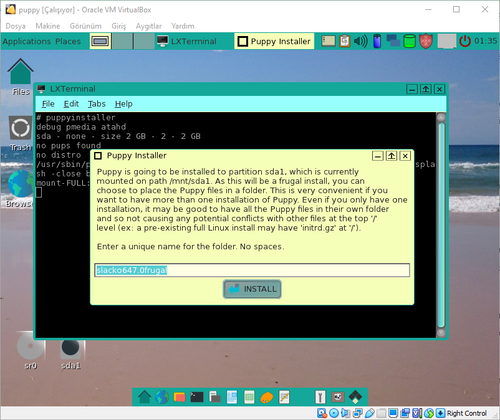Click the VirtualBox hard disk status icon

click(322, 413)
